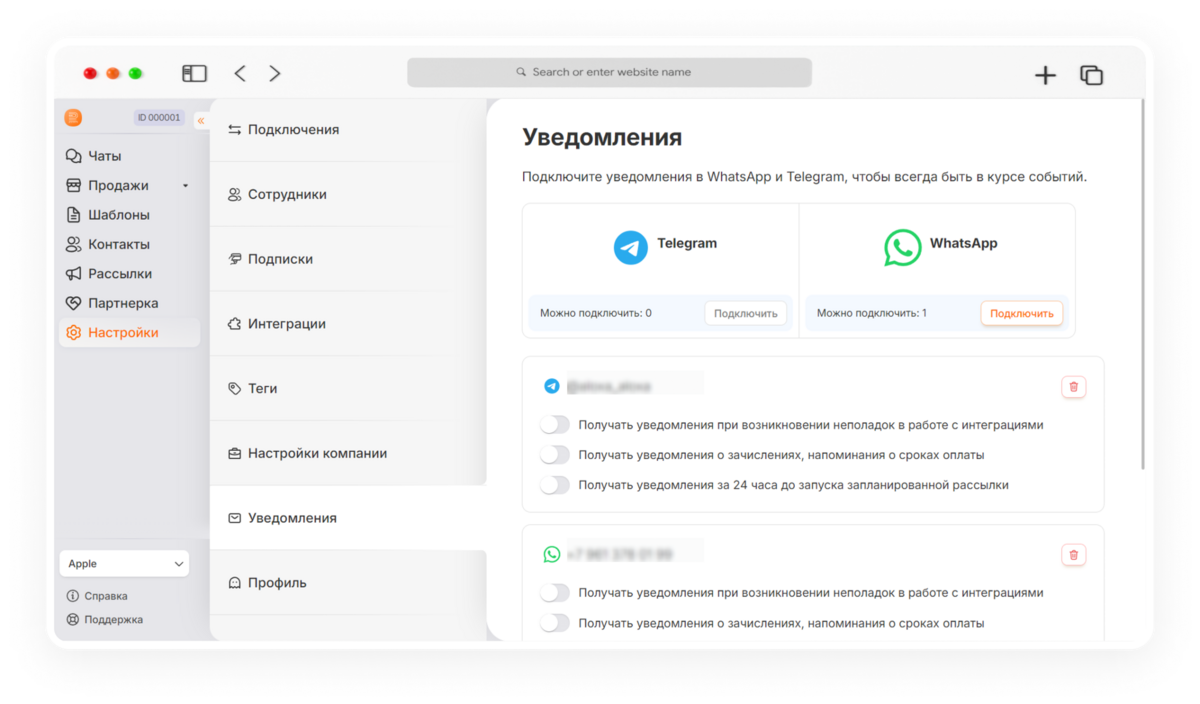Go forward with the right chevron
1200x704 pixels.
[275, 73]
